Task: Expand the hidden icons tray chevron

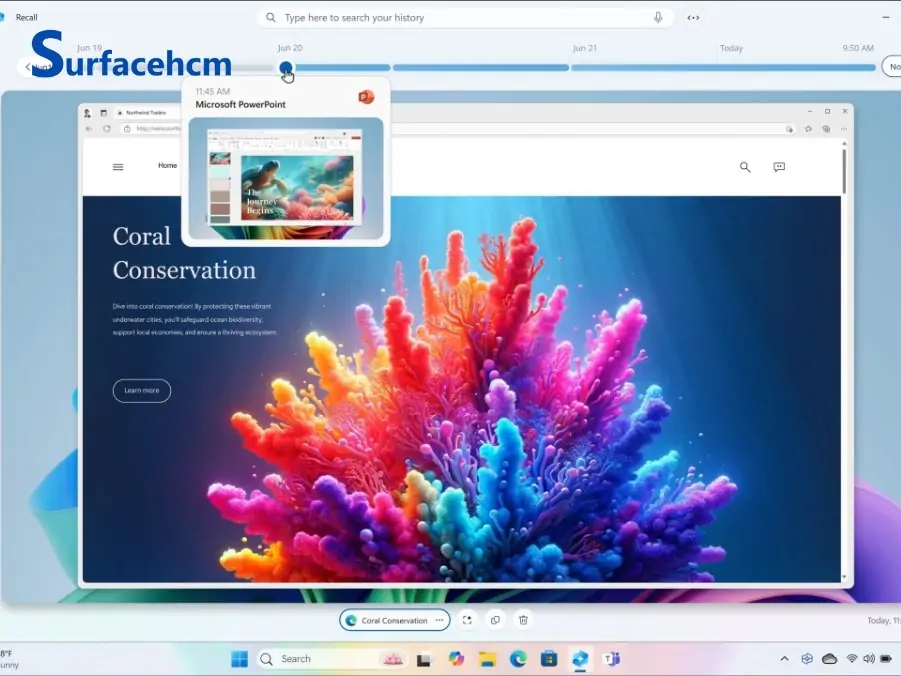Action: (x=784, y=659)
